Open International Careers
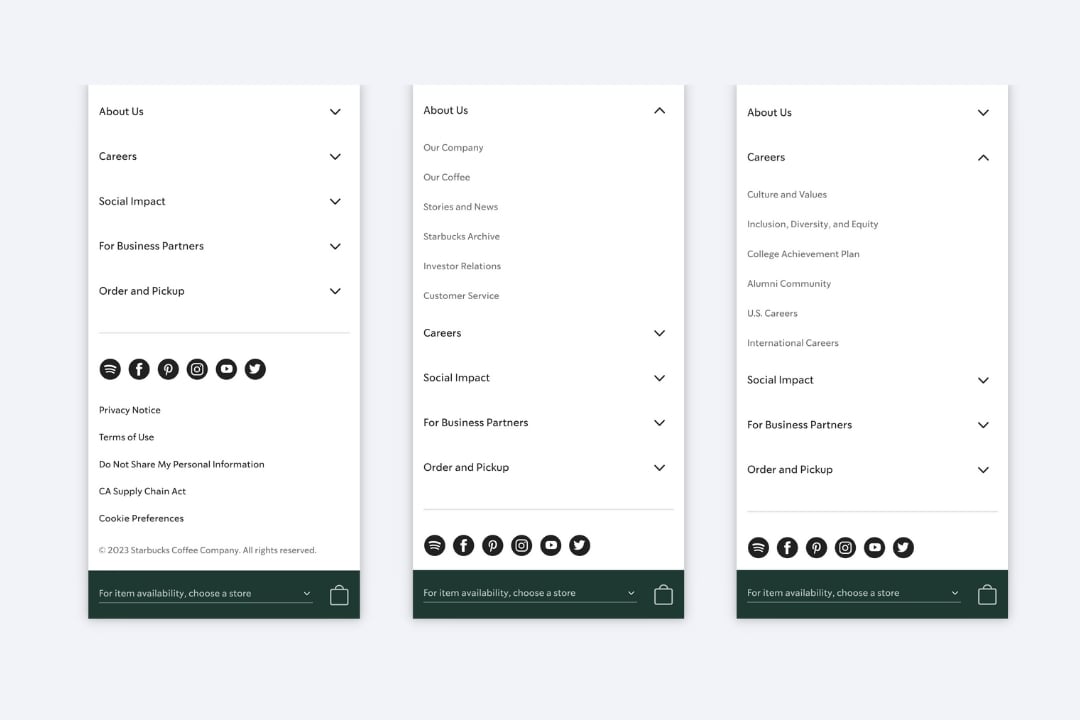The height and width of the screenshot is (720, 1080). click(793, 342)
